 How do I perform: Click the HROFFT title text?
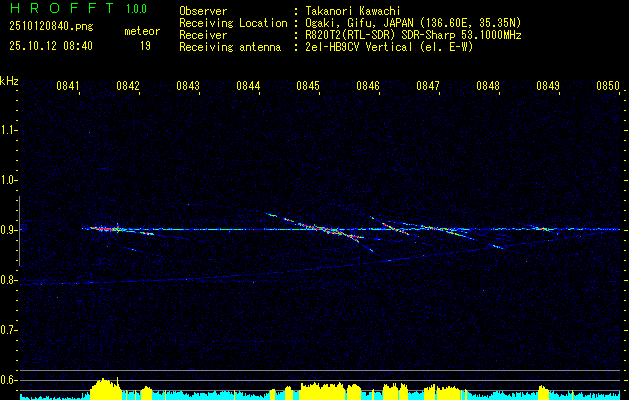click(61, 8)
